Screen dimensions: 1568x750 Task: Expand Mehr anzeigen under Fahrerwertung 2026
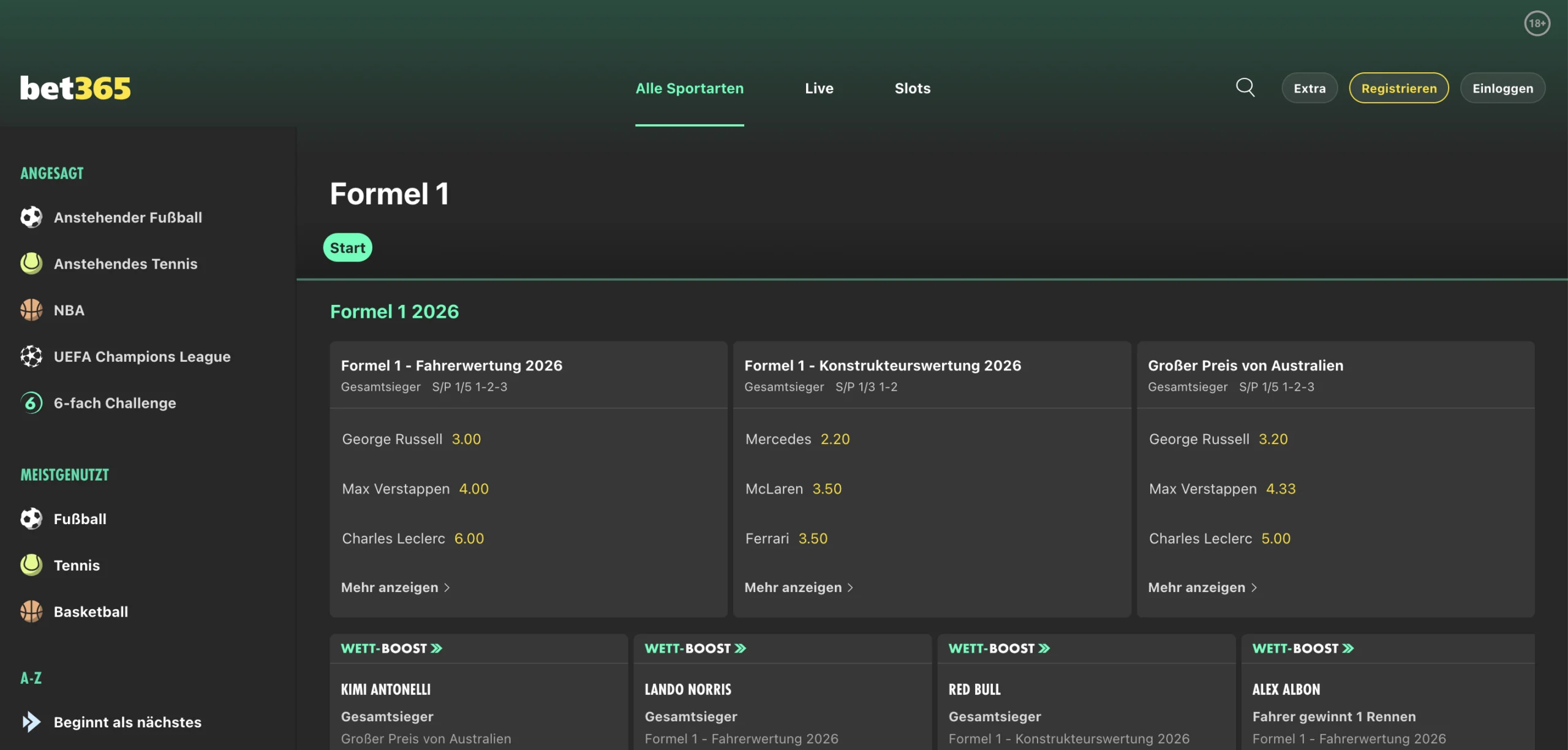(395, 587)
